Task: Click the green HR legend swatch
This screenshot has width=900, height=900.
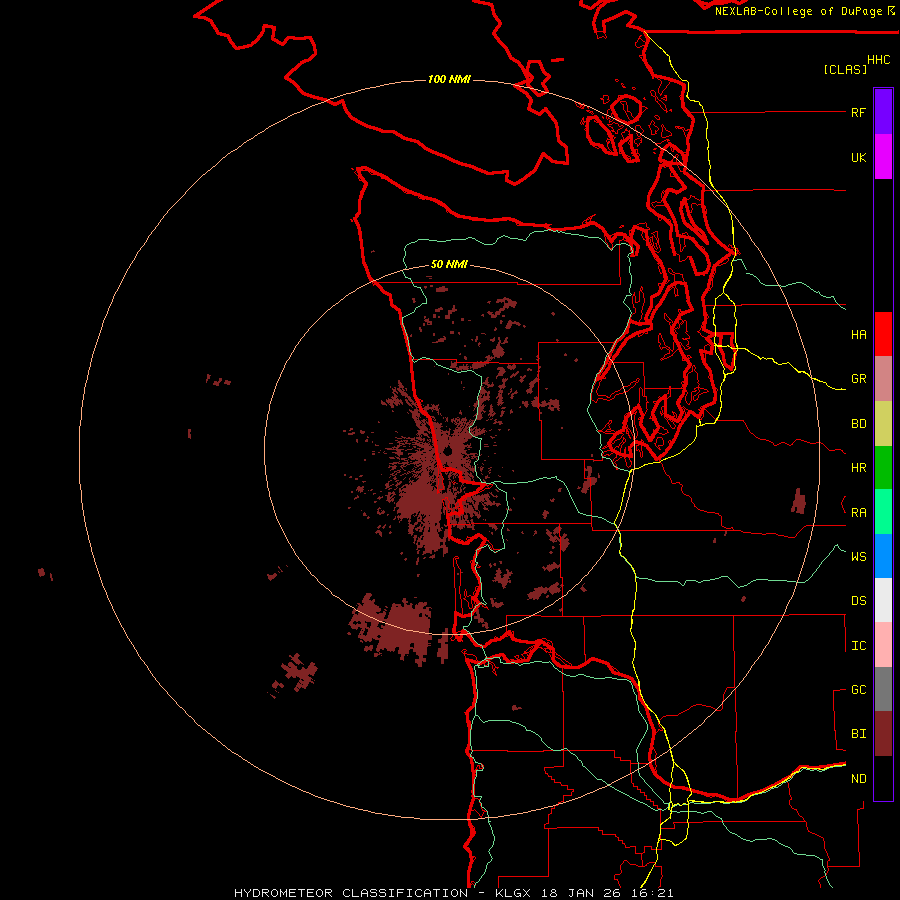Action: [883, 468]
